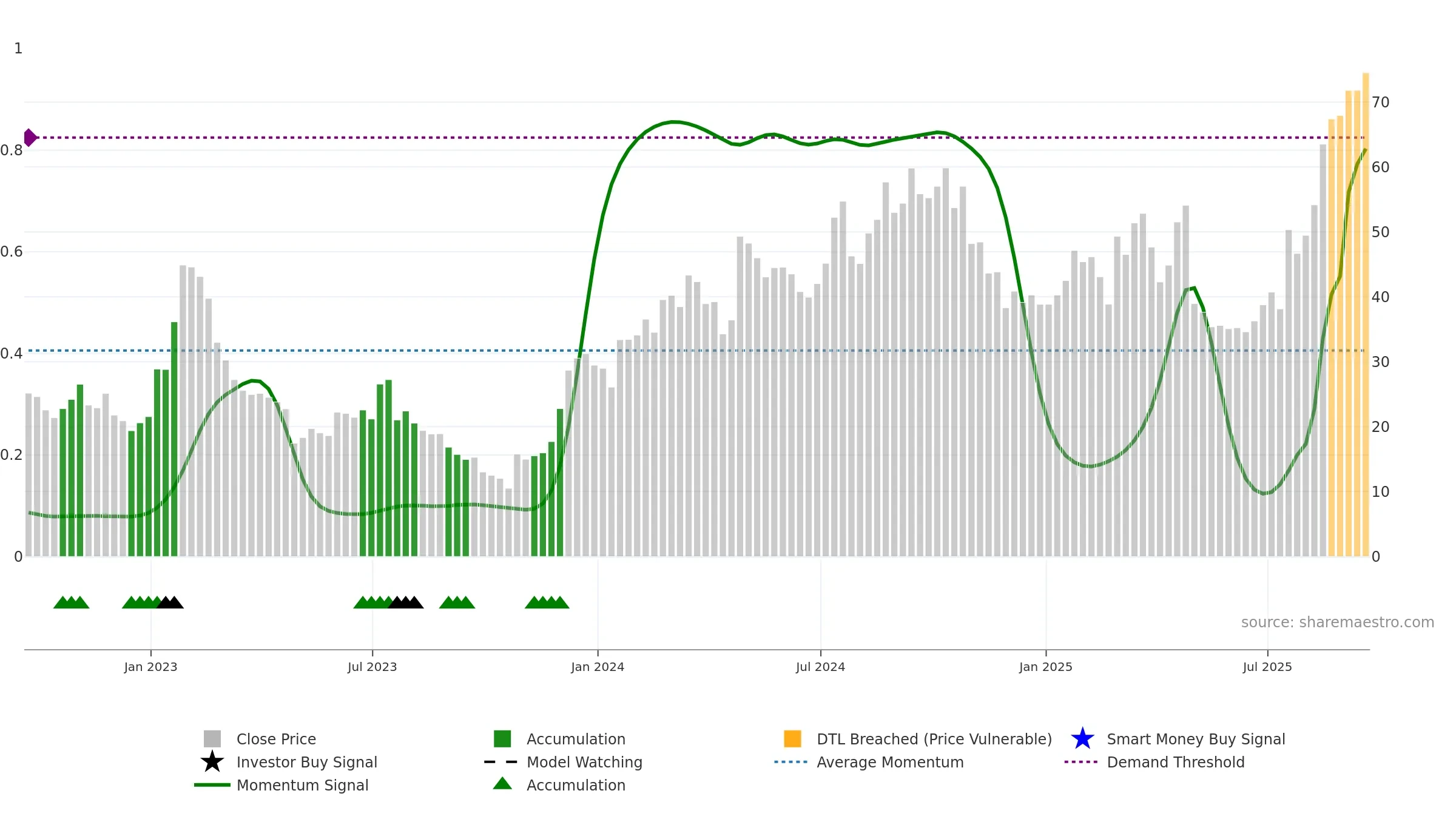Click the left axis value 0.6
1456x819 pixels.
pos(12,252)
